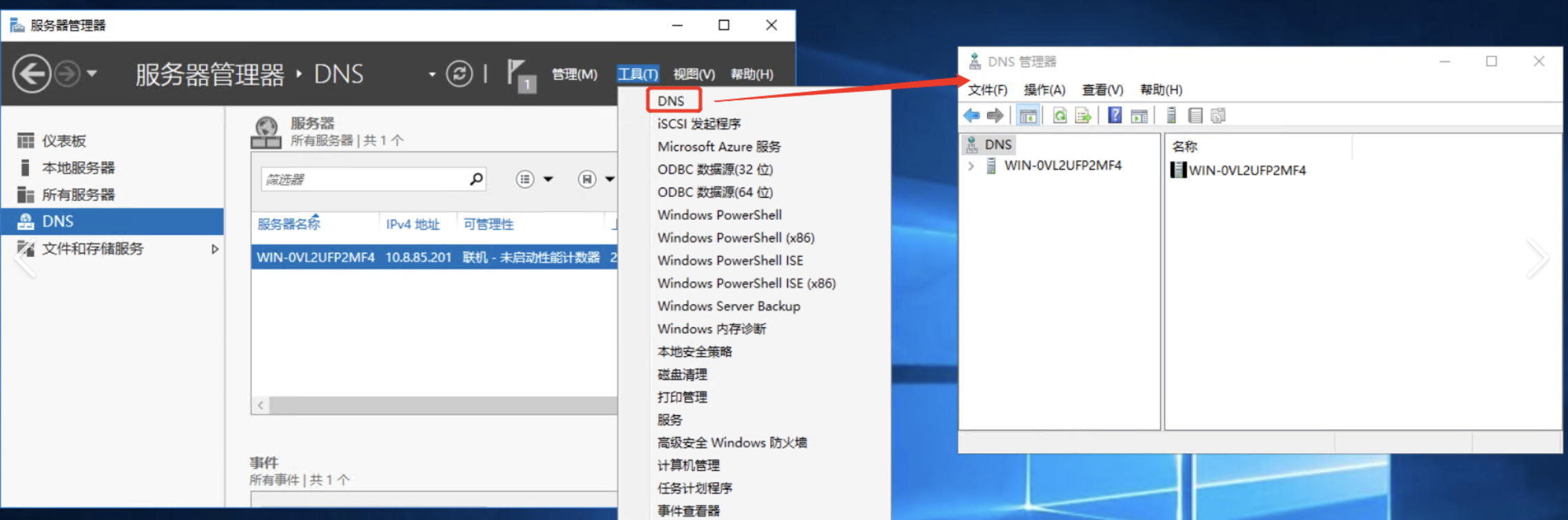Choose Windows PowerShell ISE menu entry

[x=730, y=260]
